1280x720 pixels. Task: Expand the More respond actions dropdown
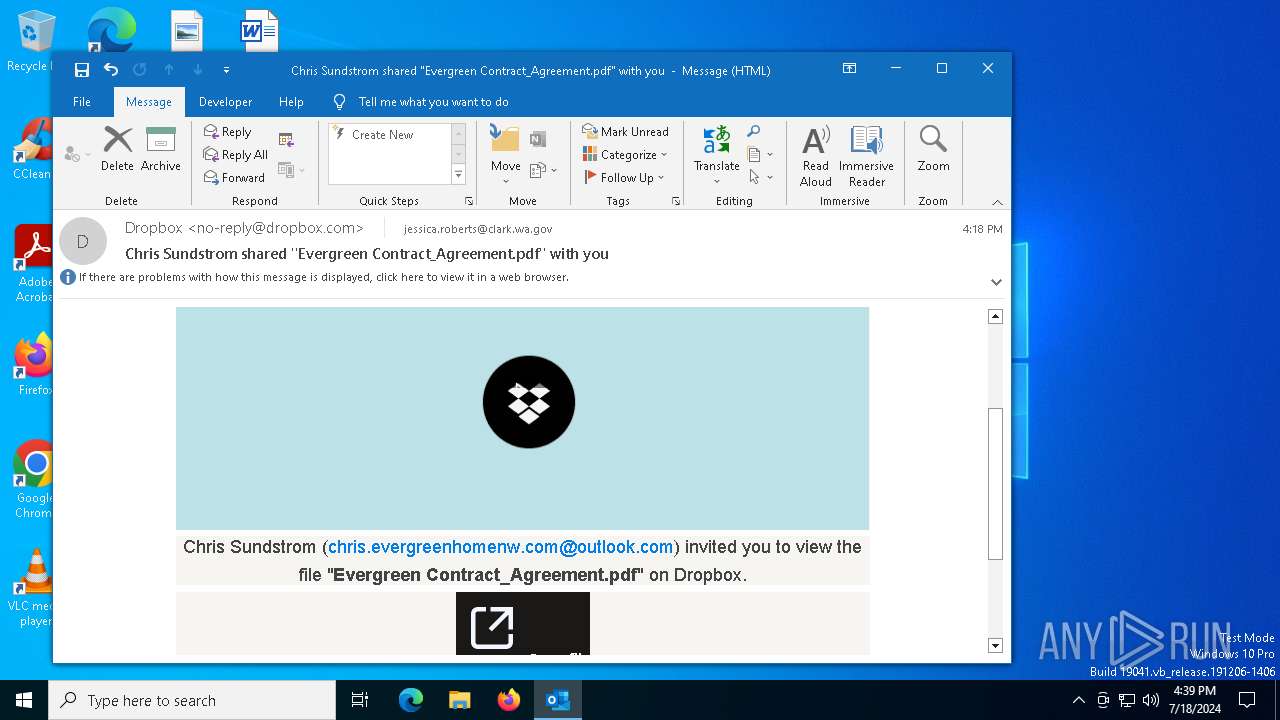click(x=291, y=170)
